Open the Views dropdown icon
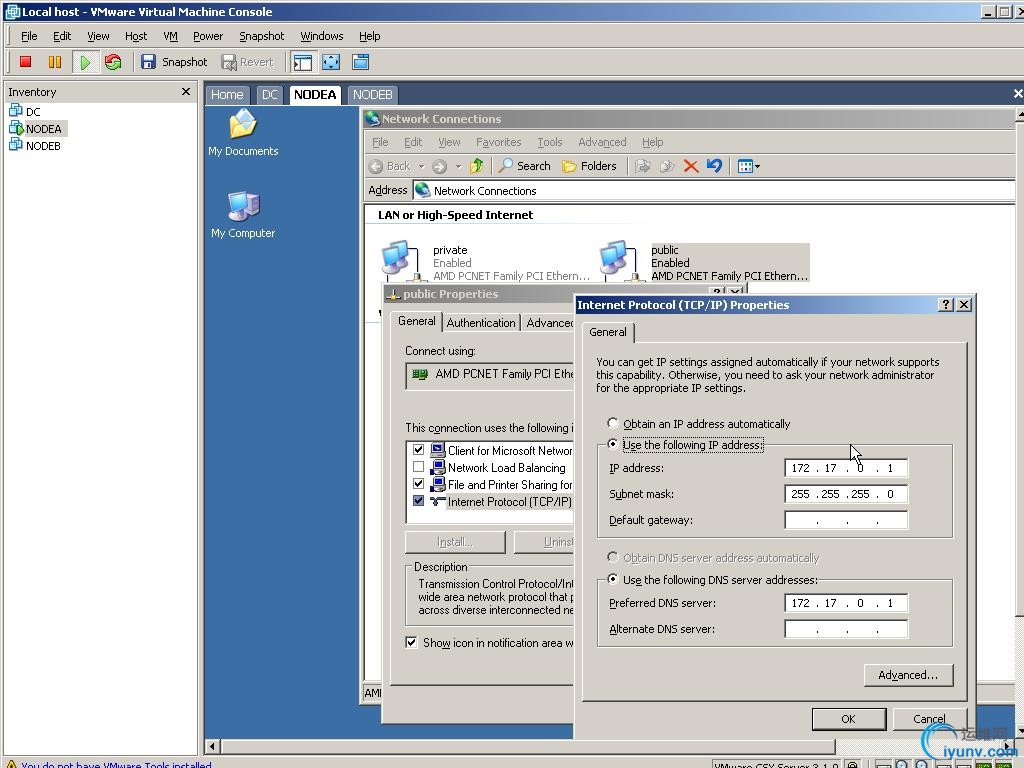This screenshot has width=1024, height=768. [x=748, y=166]
